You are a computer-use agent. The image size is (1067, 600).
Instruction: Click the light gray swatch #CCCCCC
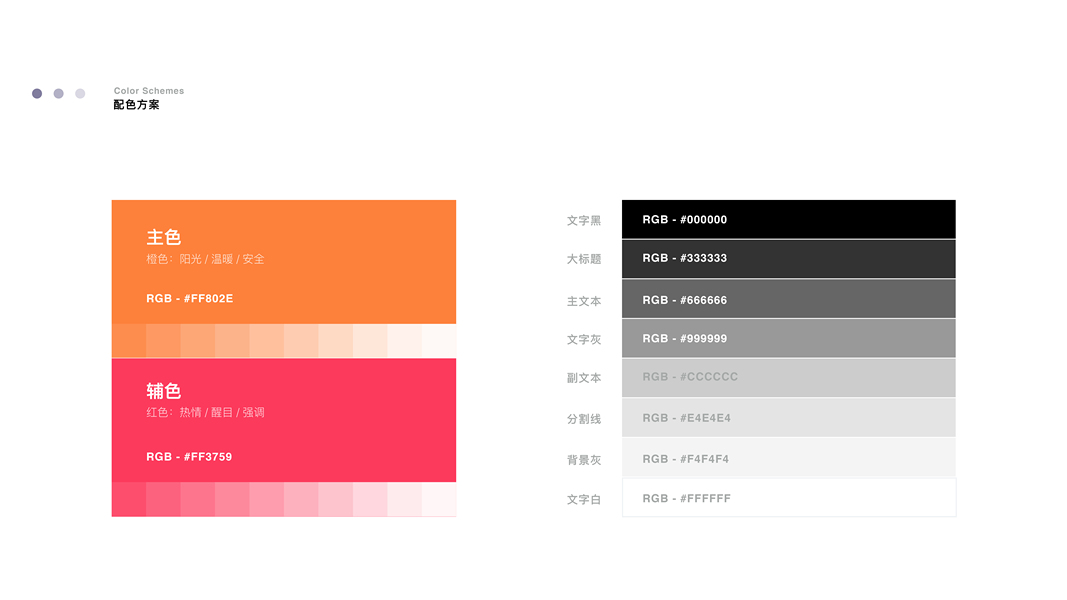tap(788, 378)
